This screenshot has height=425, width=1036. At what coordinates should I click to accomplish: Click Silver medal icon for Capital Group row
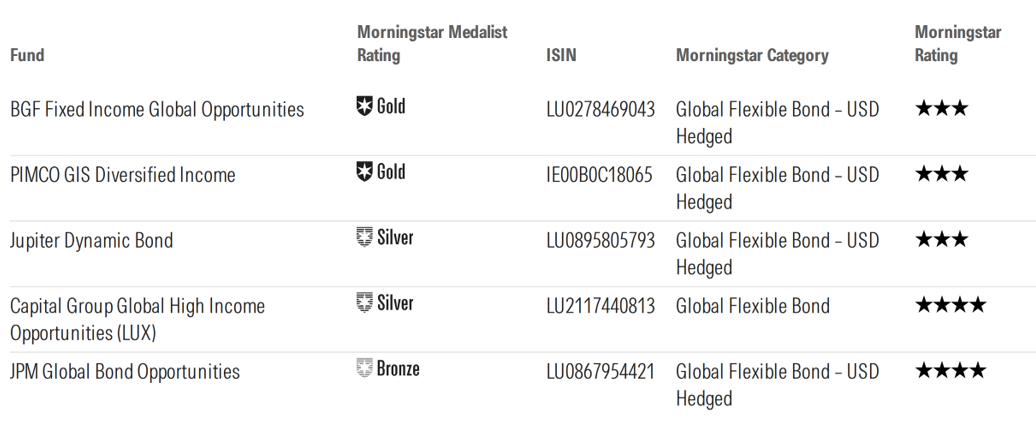[364, 302]
